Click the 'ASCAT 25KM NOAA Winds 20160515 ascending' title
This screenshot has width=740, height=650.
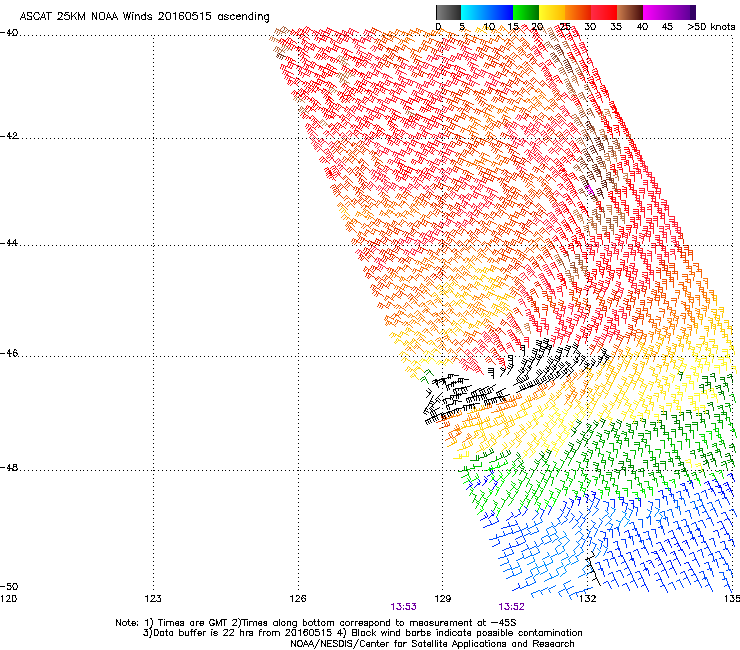144,17
